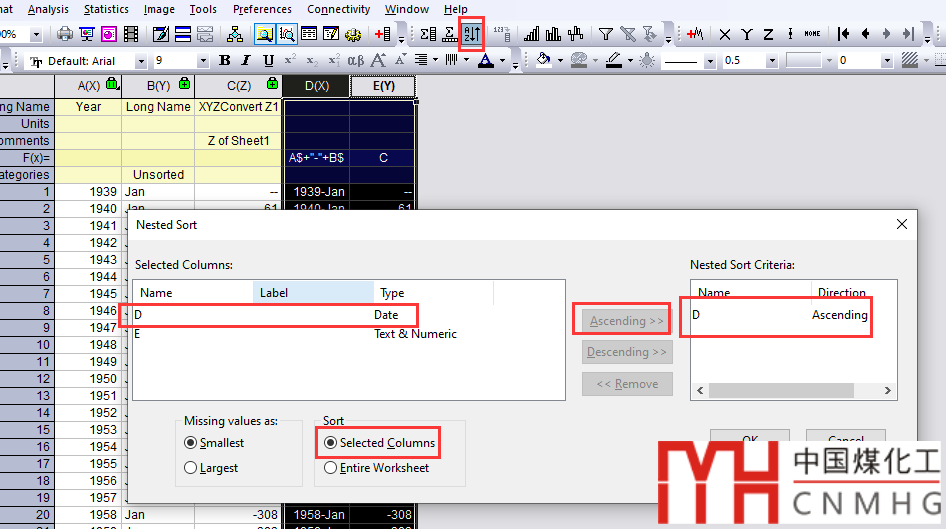Open the fill color paint bucket

544,61
